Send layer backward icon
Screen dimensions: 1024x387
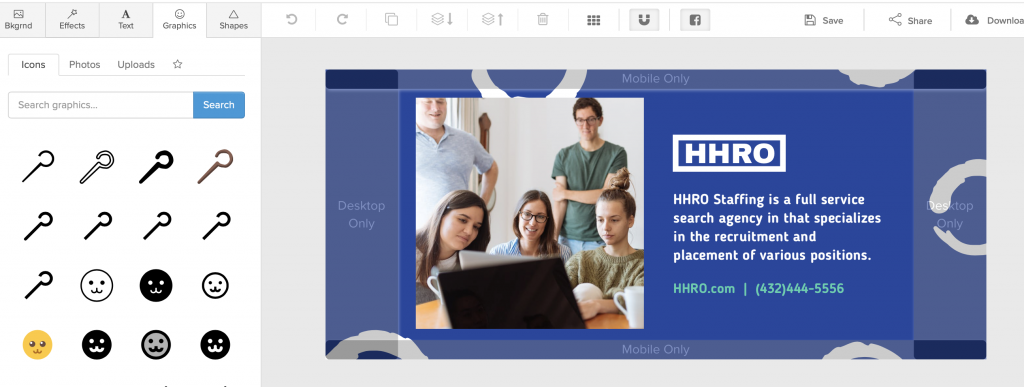click(x=442, y=20)
